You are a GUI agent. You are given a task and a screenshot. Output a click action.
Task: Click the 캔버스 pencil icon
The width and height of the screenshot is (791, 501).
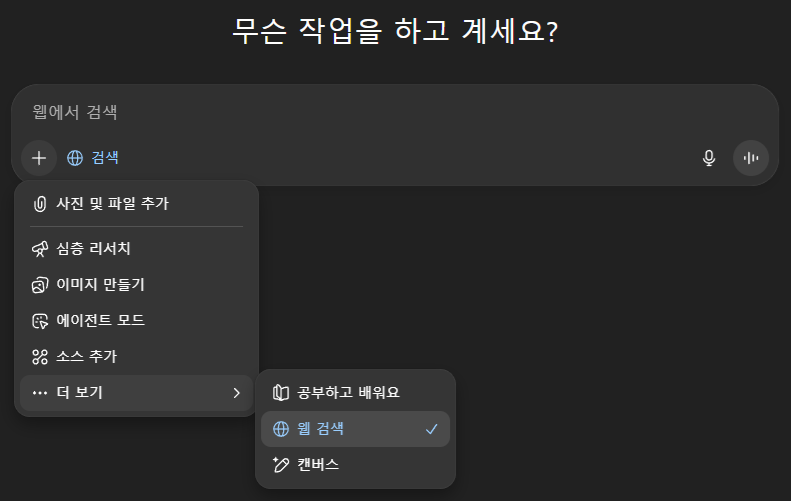[281, 465]
